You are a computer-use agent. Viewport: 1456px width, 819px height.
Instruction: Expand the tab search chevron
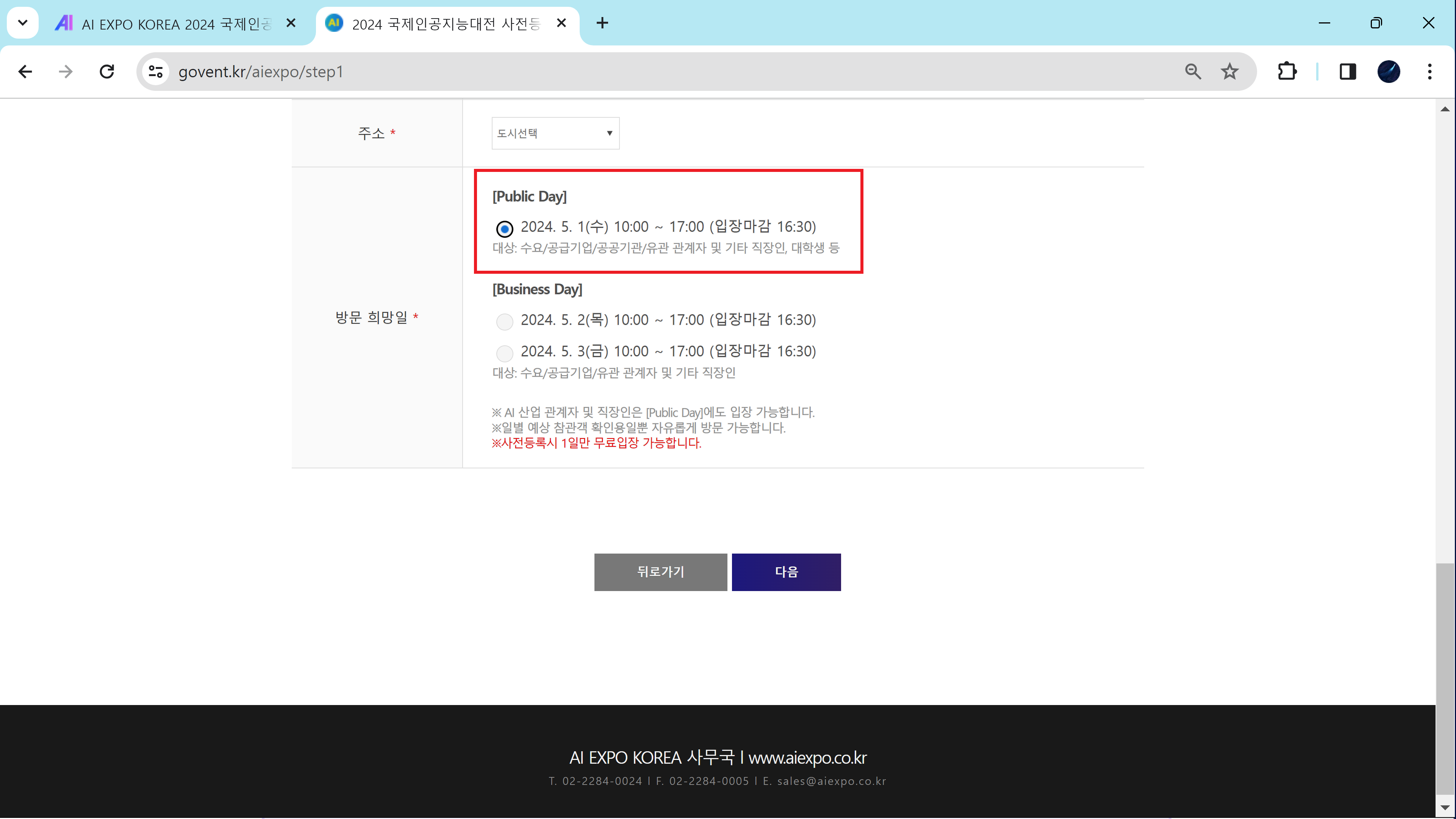pyautogui.click(x=23, y=23)
